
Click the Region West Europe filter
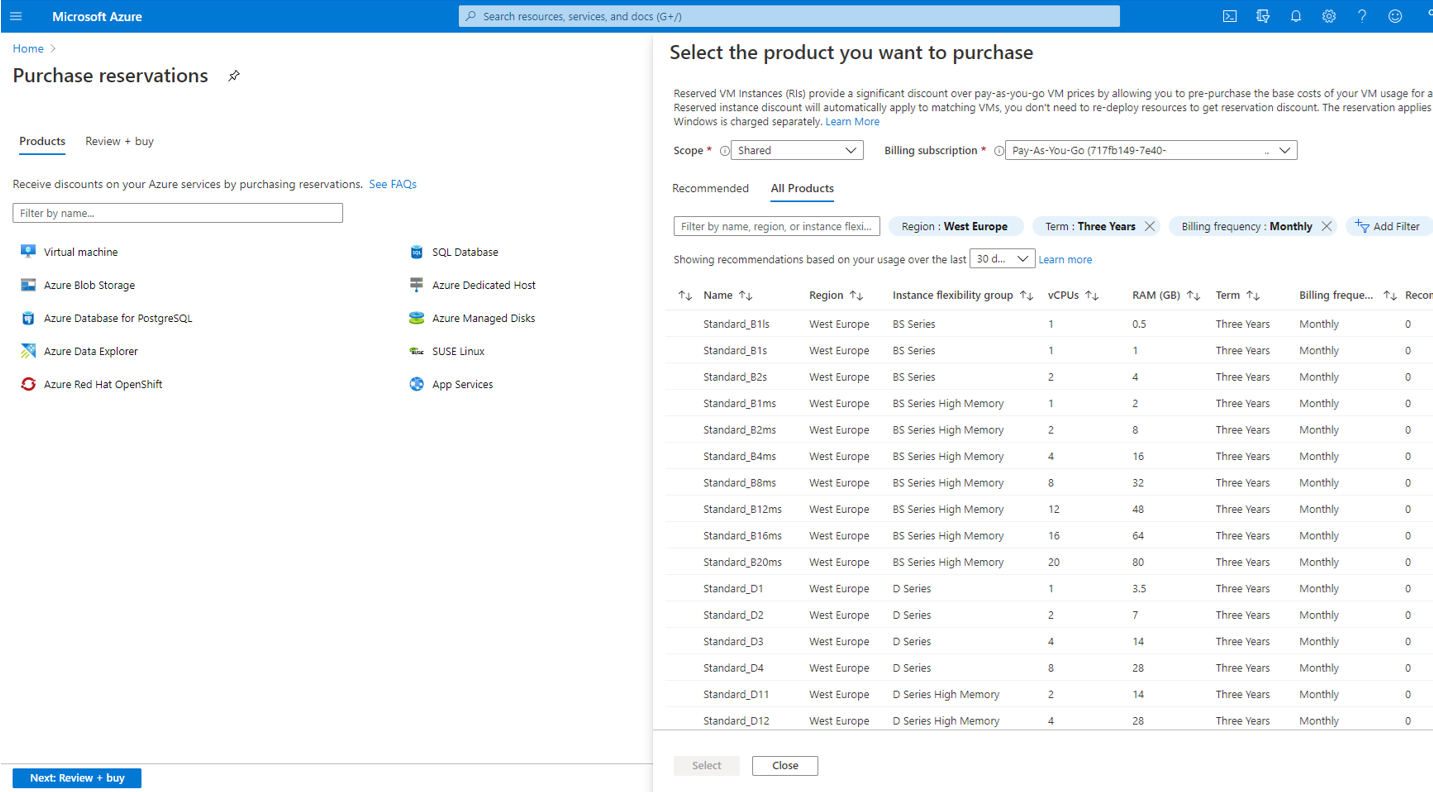tap(955, 227)
